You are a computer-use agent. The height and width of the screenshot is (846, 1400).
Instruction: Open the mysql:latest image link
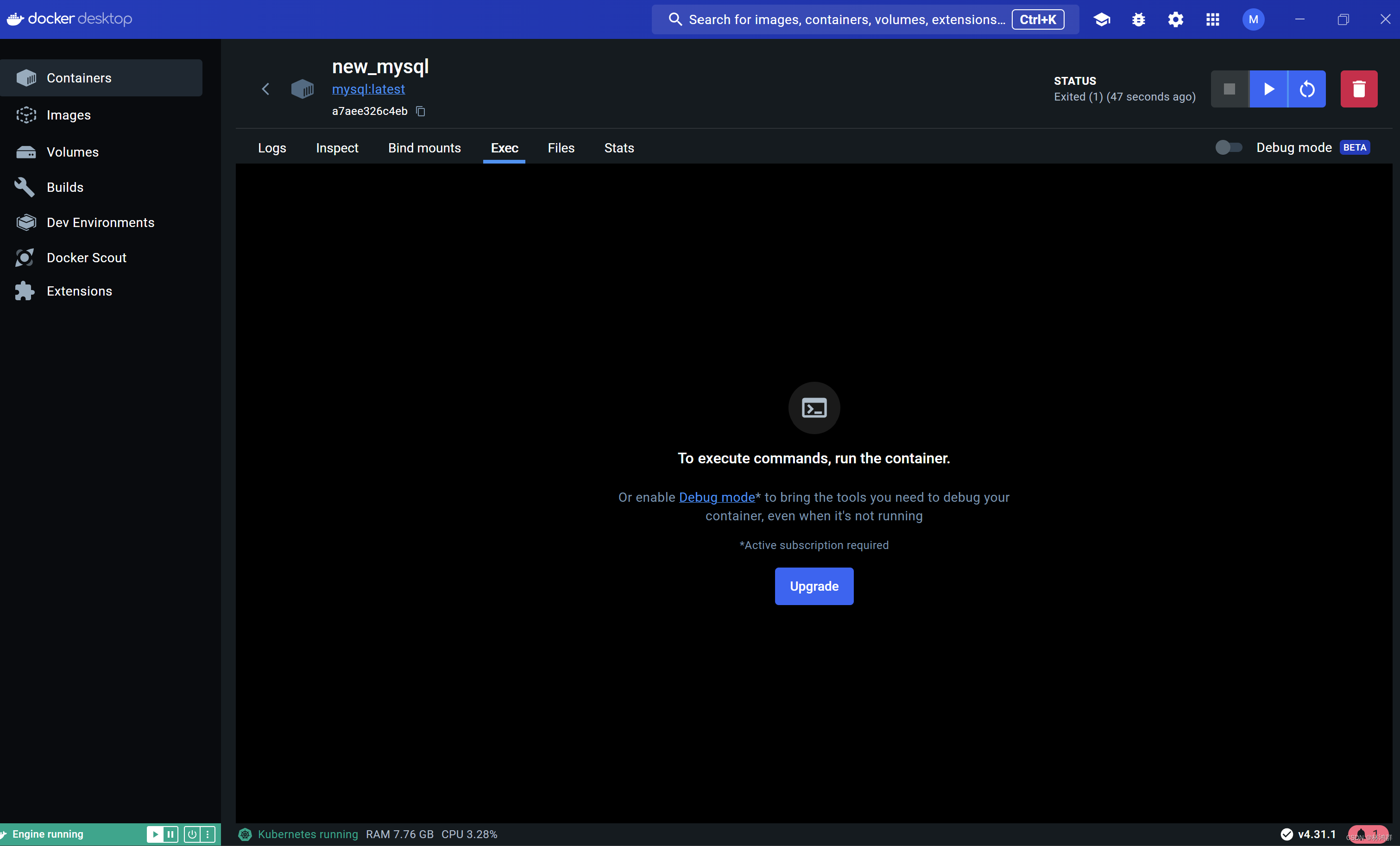click(368, 89)
